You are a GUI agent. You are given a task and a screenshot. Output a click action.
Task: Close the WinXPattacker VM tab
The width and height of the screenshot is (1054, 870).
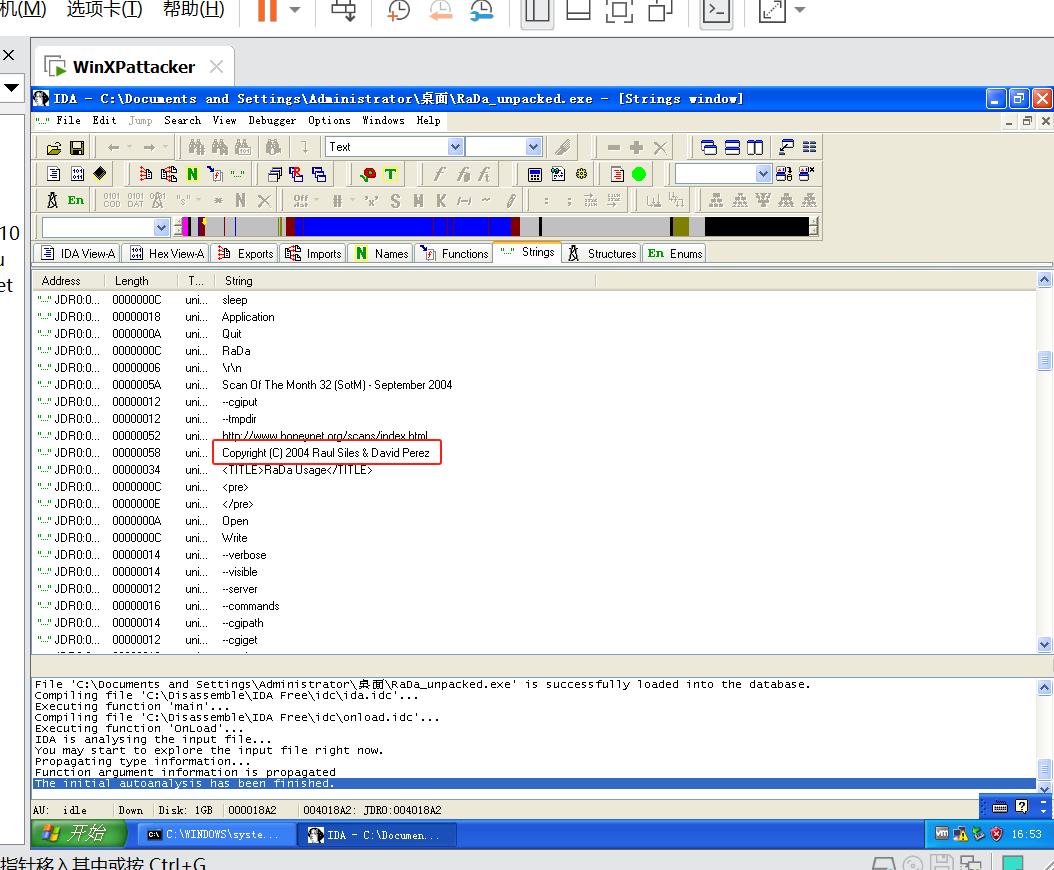(216, 67)
